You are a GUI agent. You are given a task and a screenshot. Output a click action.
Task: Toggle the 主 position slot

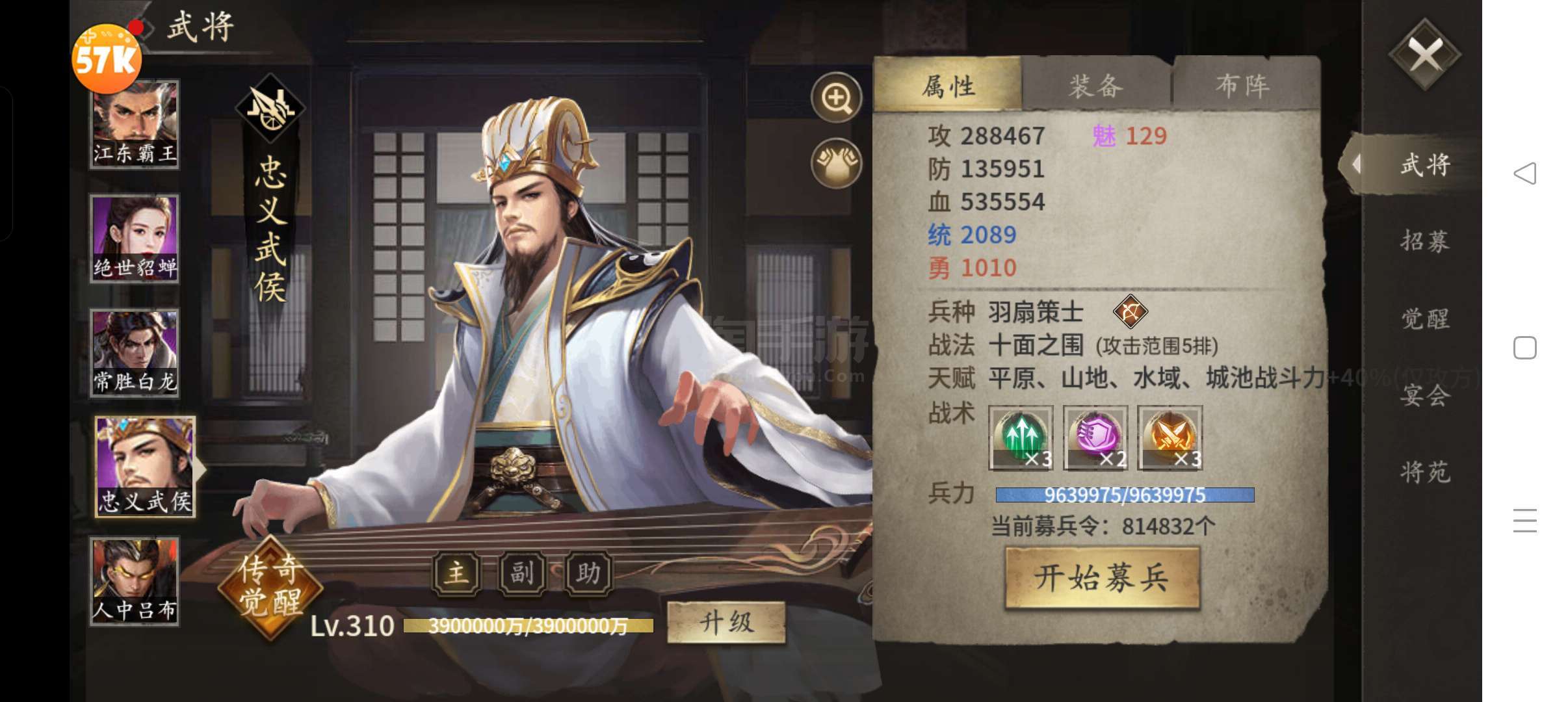pyautogui.click(x=457, y=573)
